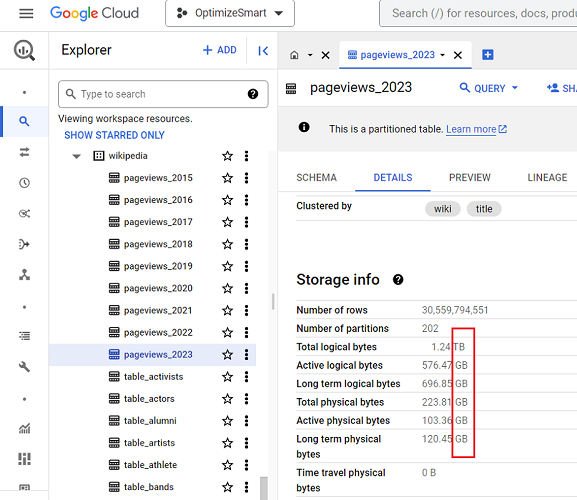Open the list-style sidebar icon below the dot
Screen dimensions: 577x500
[x=24, y=336]
